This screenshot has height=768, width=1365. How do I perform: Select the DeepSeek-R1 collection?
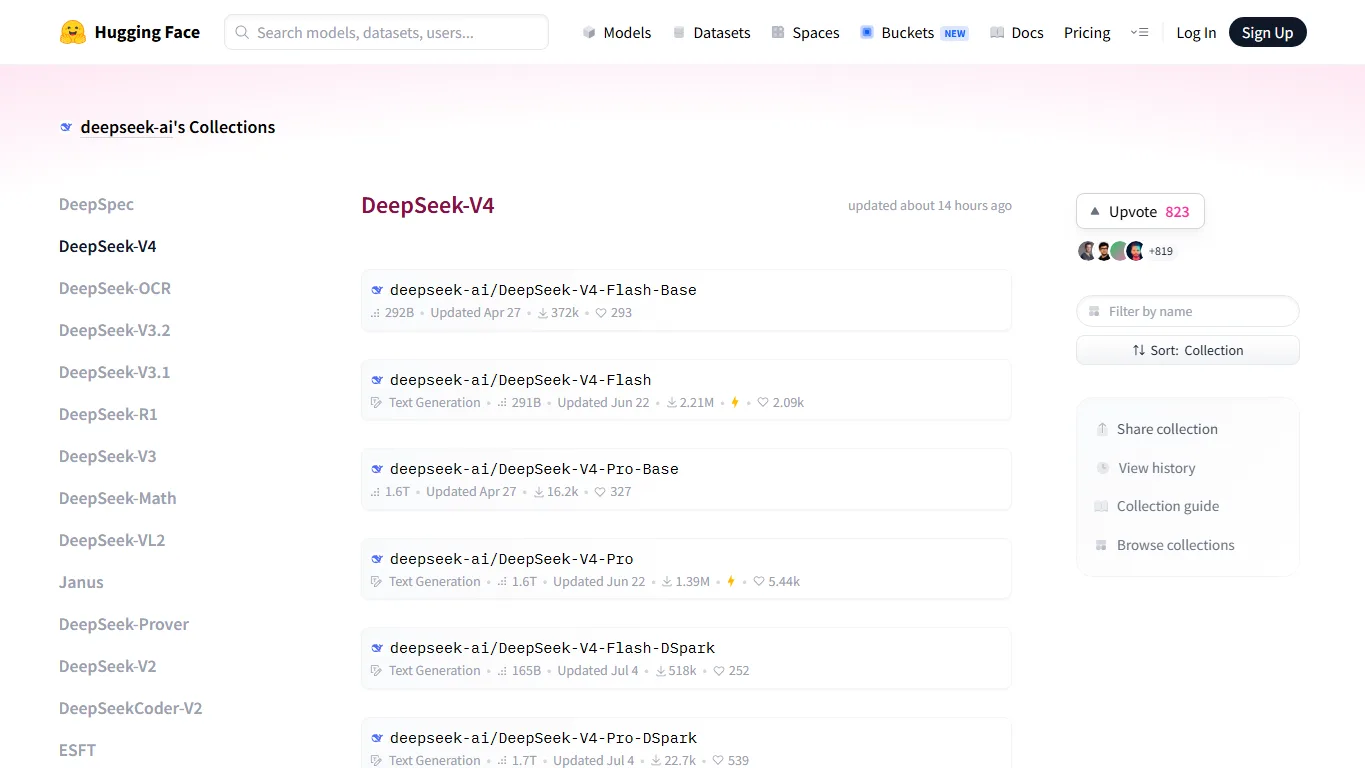pyautogui.click(x=108, y=414)
